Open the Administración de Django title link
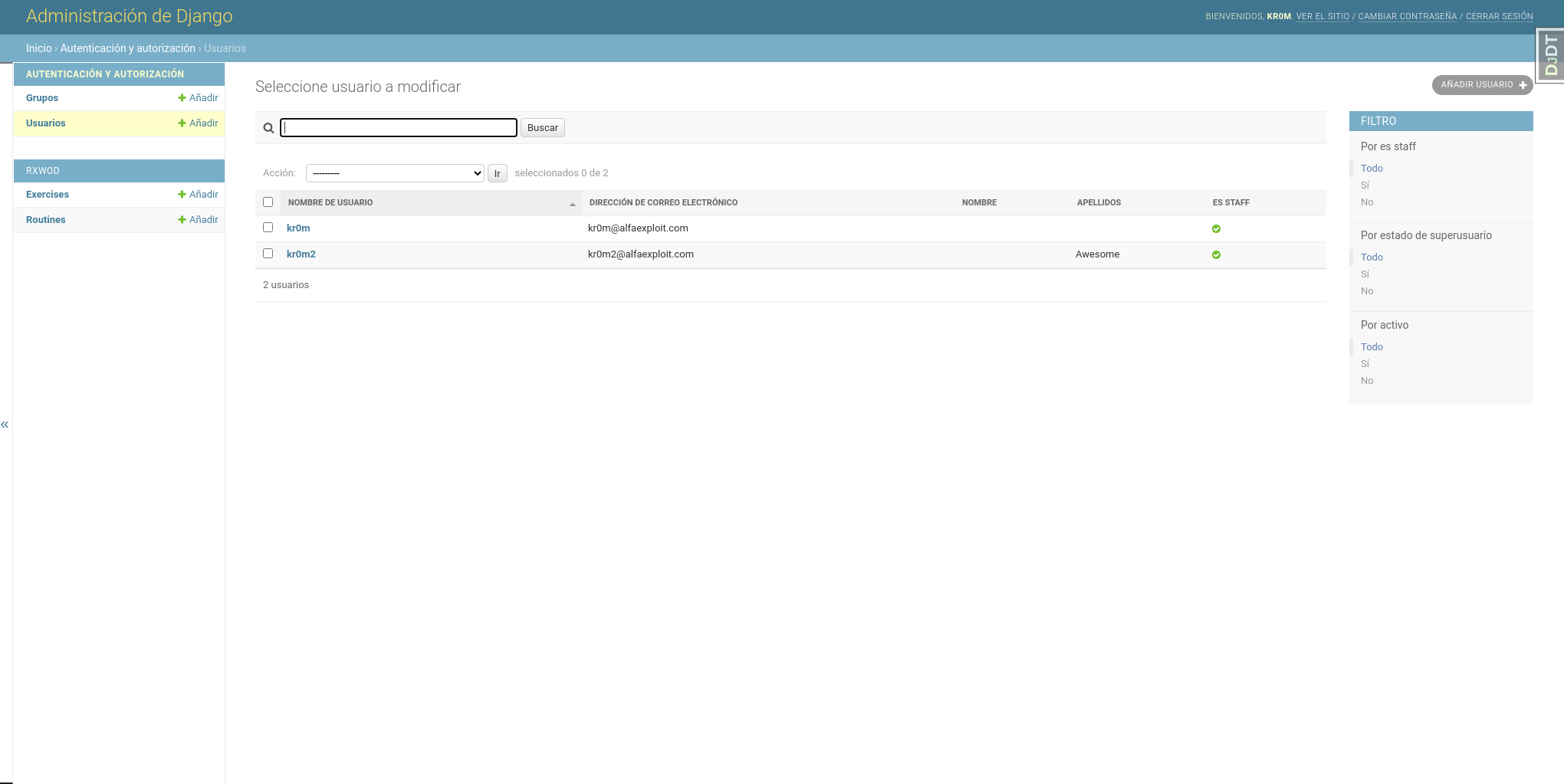The image size is (1564, 784). point(130,16)
